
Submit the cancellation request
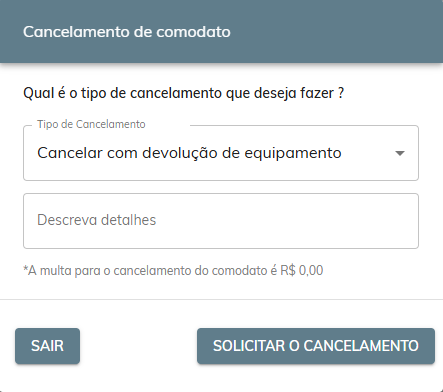(316, 346)
